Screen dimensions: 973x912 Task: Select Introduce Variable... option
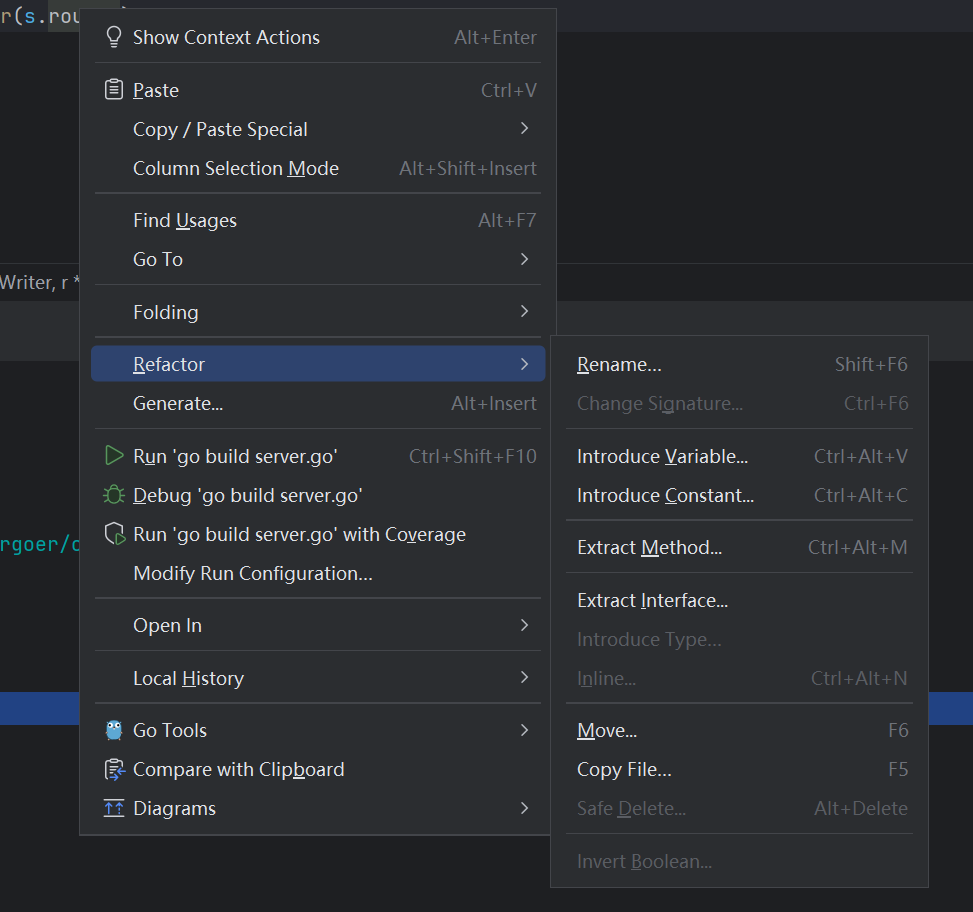coord(662,457)
